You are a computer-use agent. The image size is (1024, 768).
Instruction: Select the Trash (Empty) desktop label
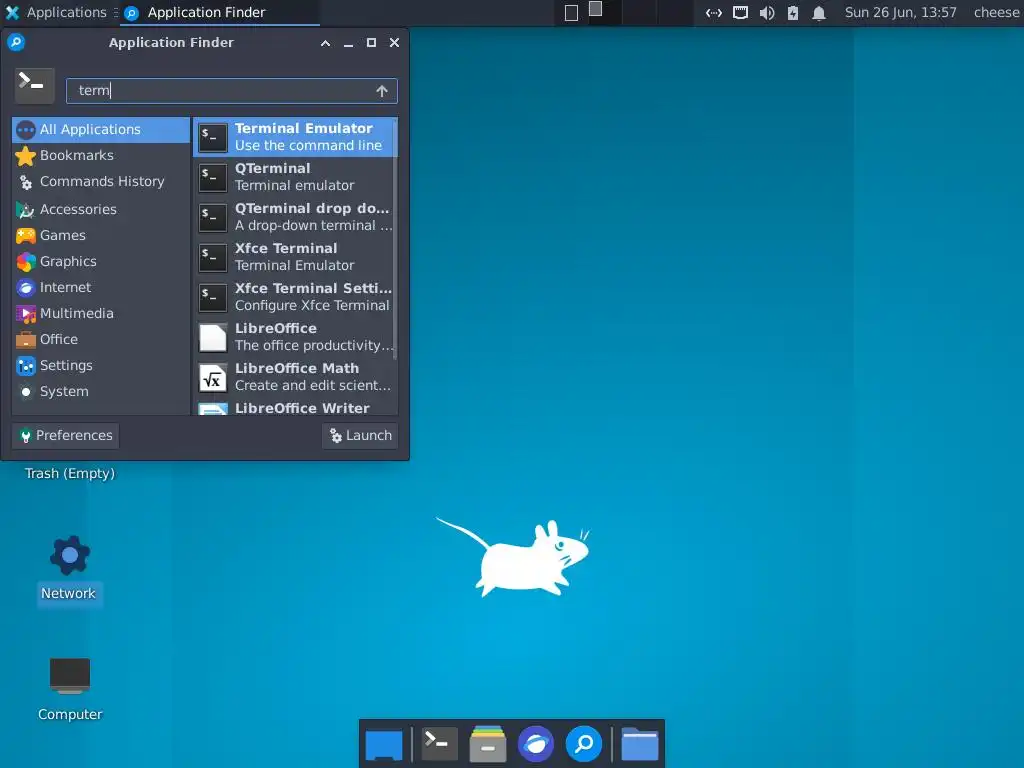(x=70, y=473)
